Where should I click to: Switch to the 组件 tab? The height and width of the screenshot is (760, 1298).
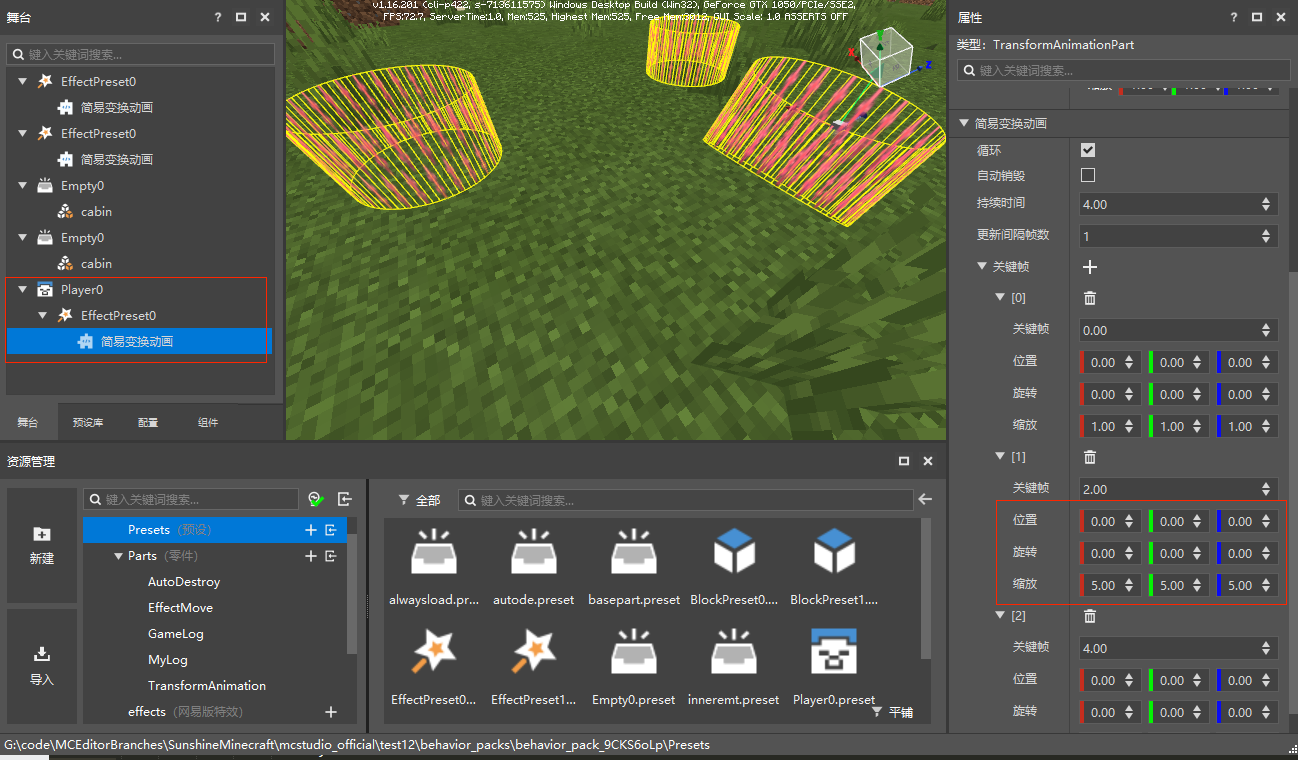208,422
